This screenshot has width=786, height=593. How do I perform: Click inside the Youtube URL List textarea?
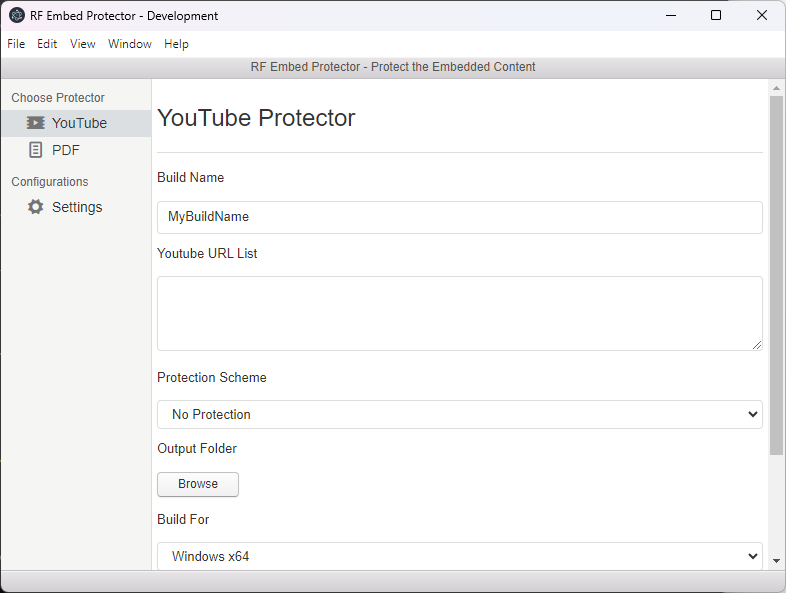(x=460, y=313)
